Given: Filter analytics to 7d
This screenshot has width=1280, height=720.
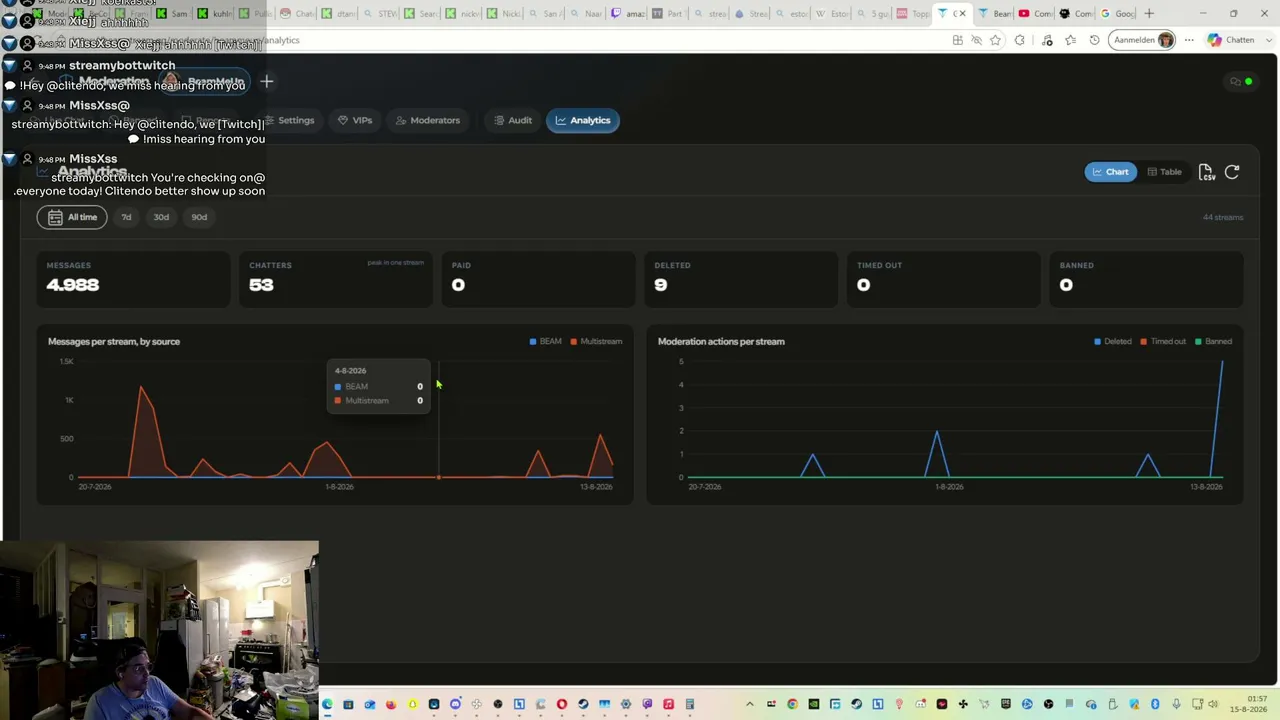Looking at the screenshot, I should click(126, 217).
